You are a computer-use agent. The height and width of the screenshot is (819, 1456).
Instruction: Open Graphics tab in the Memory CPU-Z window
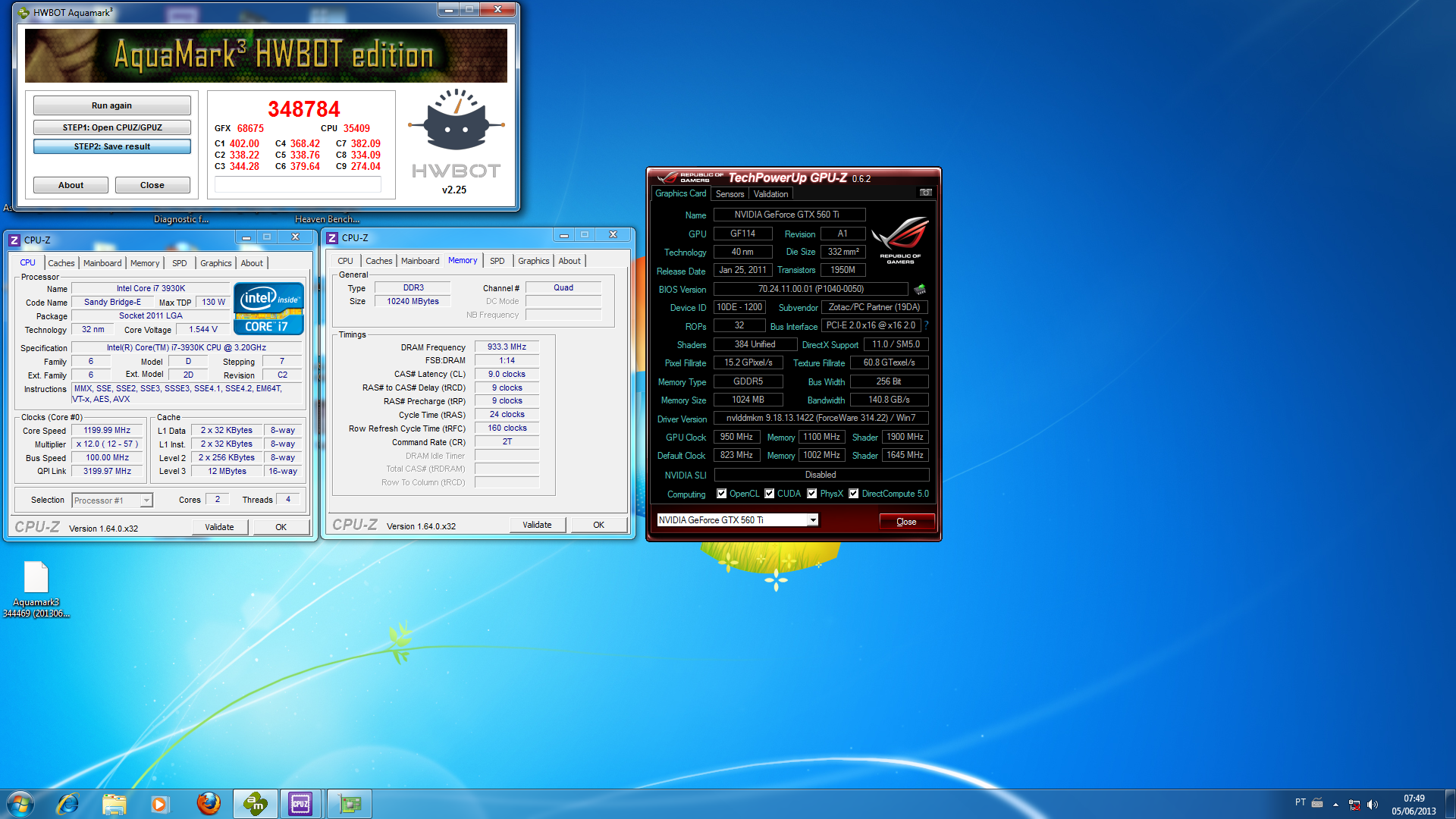(x=533, y=261)
